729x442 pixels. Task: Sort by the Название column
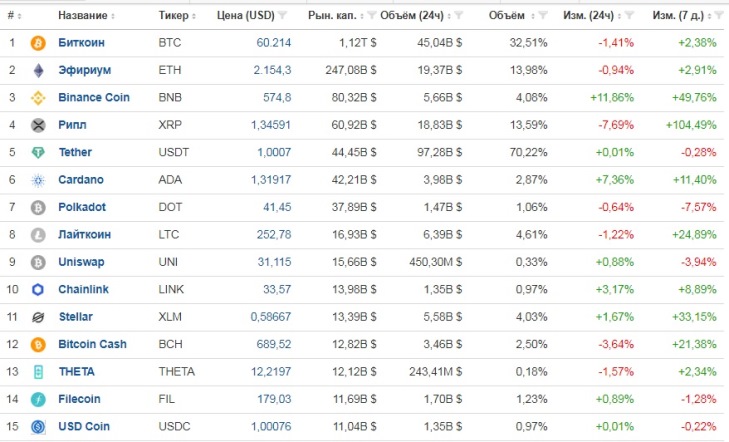pyautogui.click(x=86, y=16)
